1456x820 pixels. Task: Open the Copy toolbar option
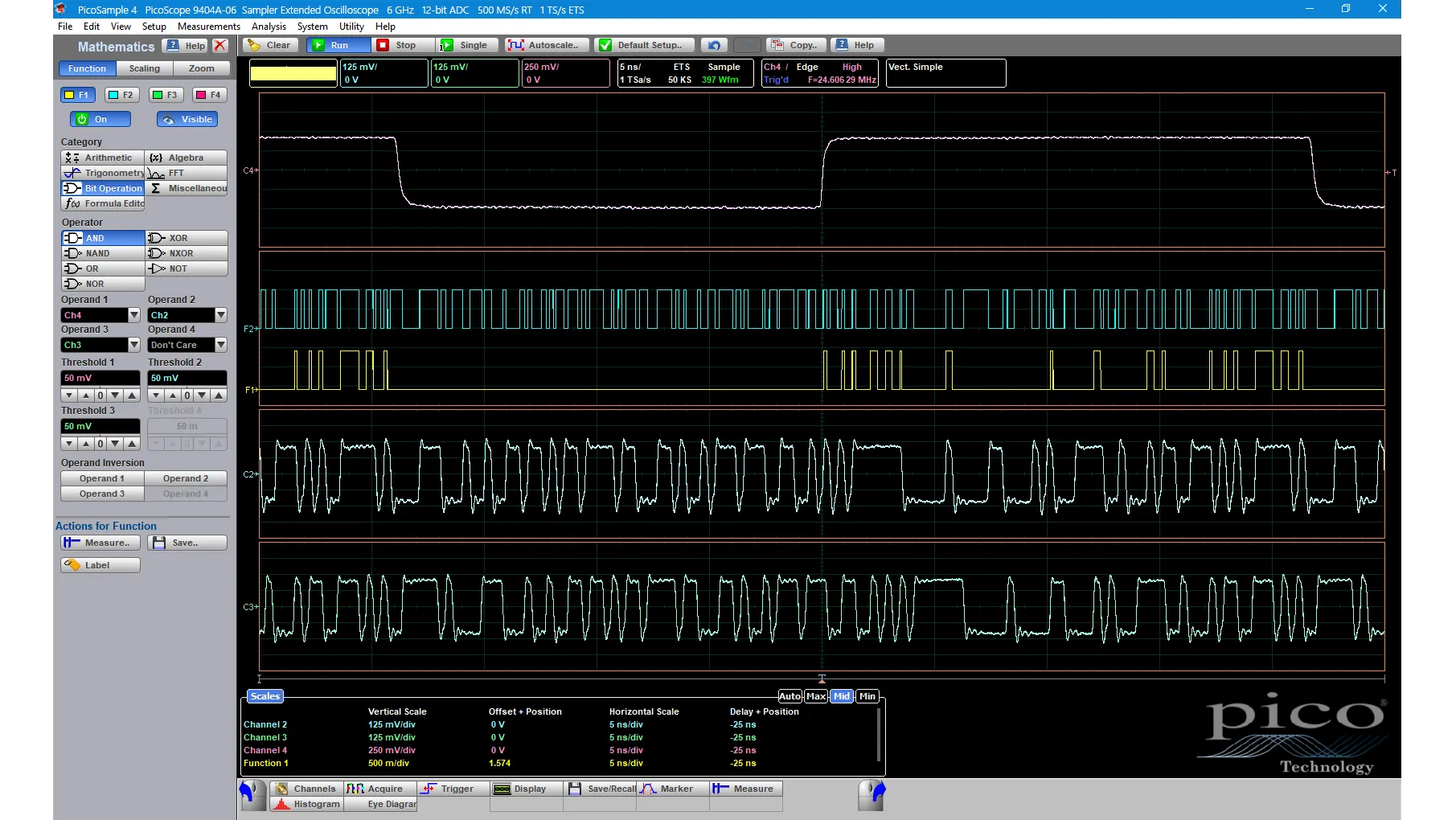pos(797,45)
